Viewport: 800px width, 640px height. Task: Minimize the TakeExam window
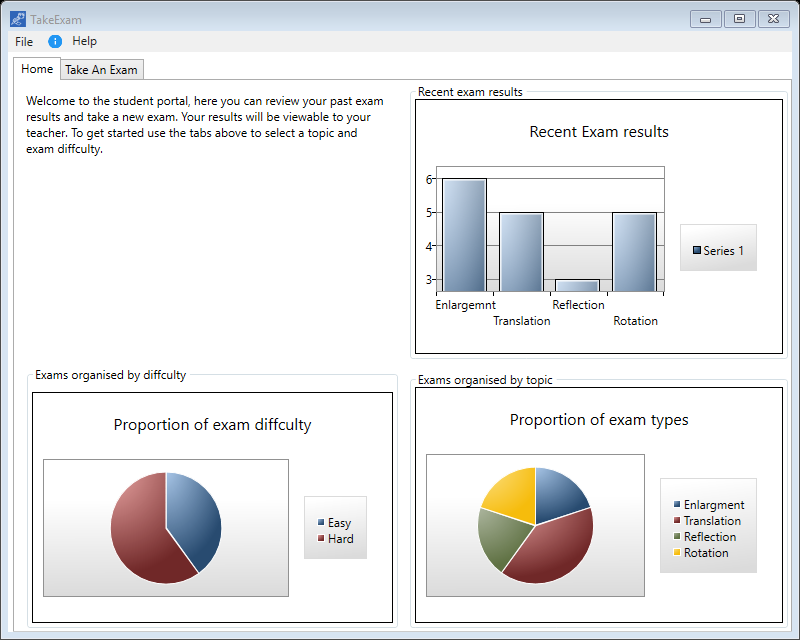[x=705, y=18]
